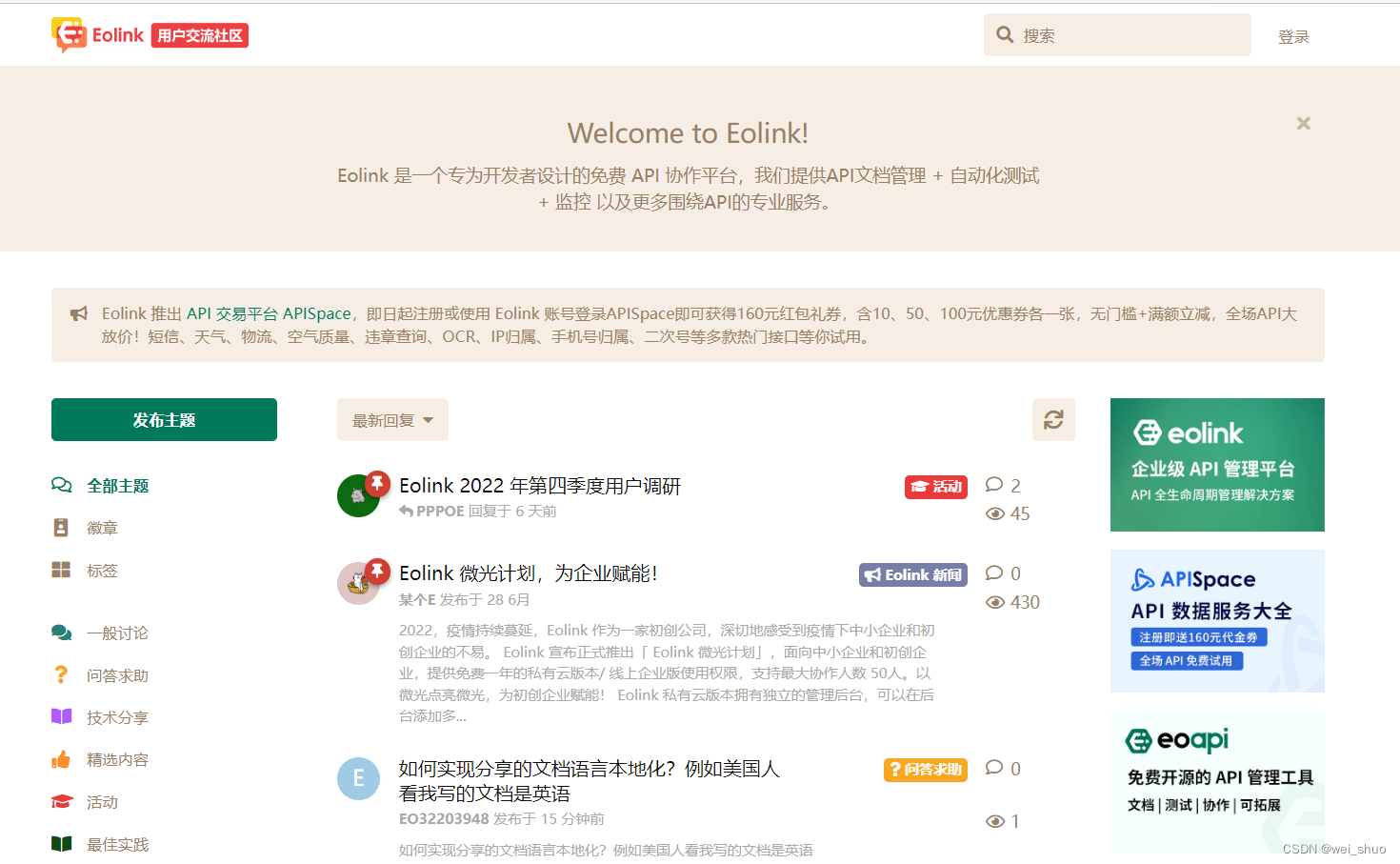Click reply count icon for 微光计划 topic
The image size is (1400, 864).
[994, 573]
